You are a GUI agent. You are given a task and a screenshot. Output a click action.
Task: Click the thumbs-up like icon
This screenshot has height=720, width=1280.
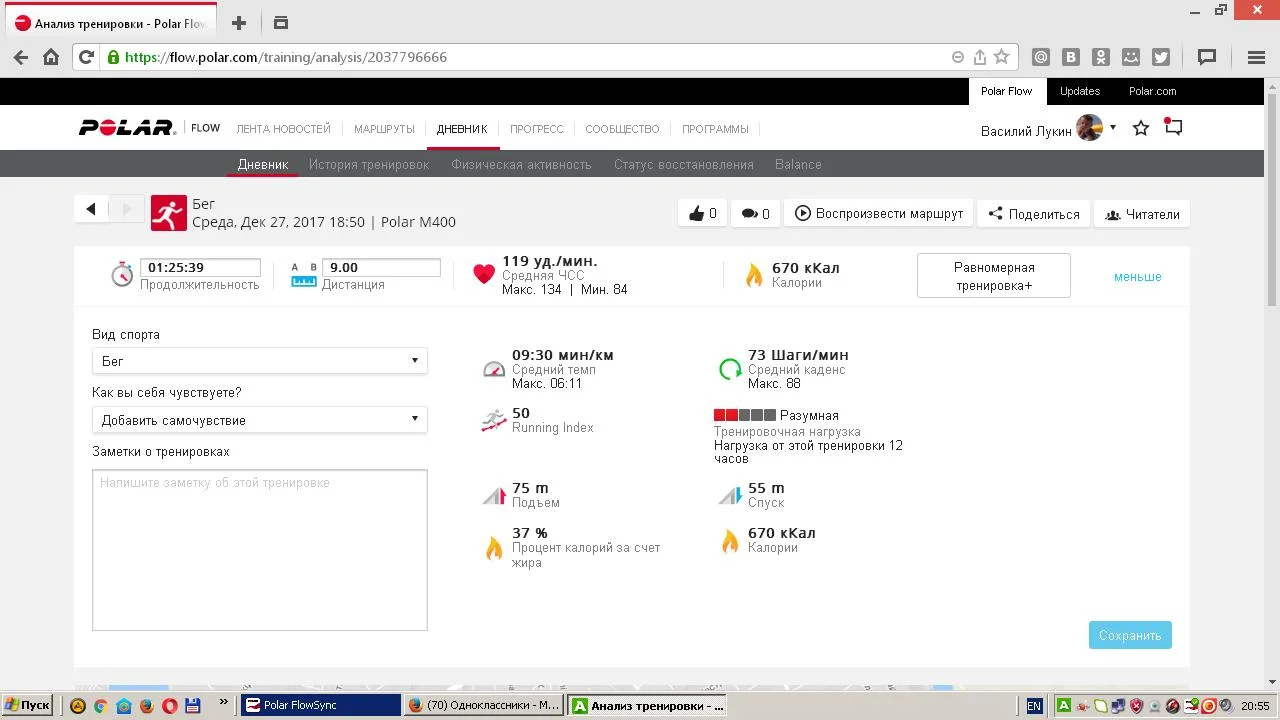pyautogui.click(x=696, y=213)
